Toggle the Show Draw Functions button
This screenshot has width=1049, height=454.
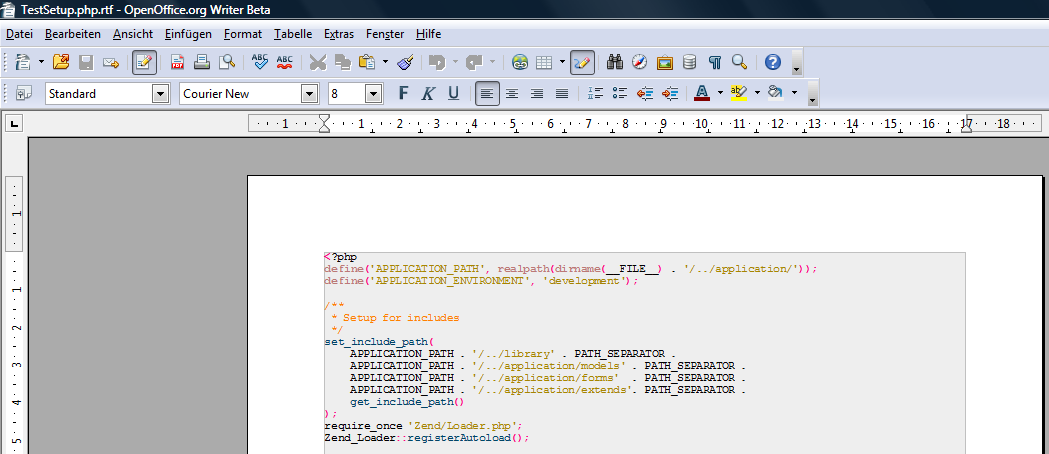(582, 62)
